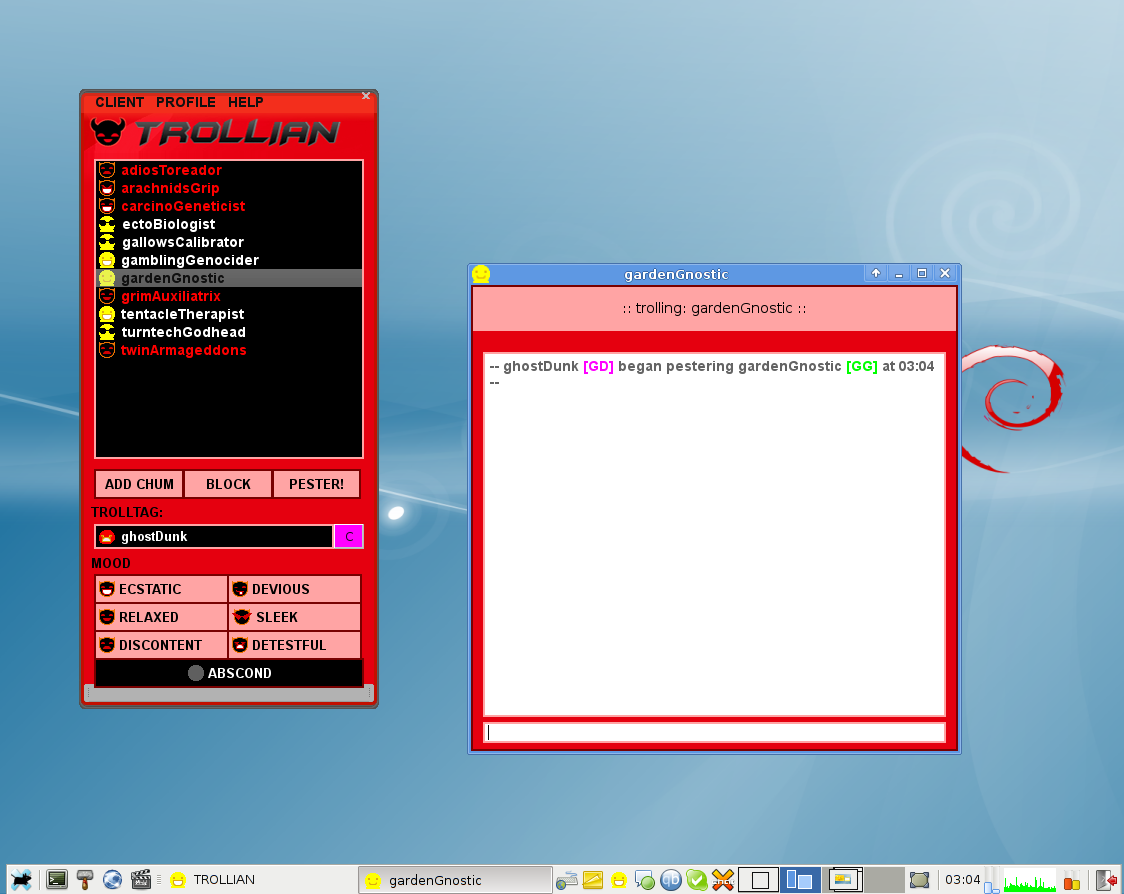Toggle ABSCOND to go offline

point(229,673)
